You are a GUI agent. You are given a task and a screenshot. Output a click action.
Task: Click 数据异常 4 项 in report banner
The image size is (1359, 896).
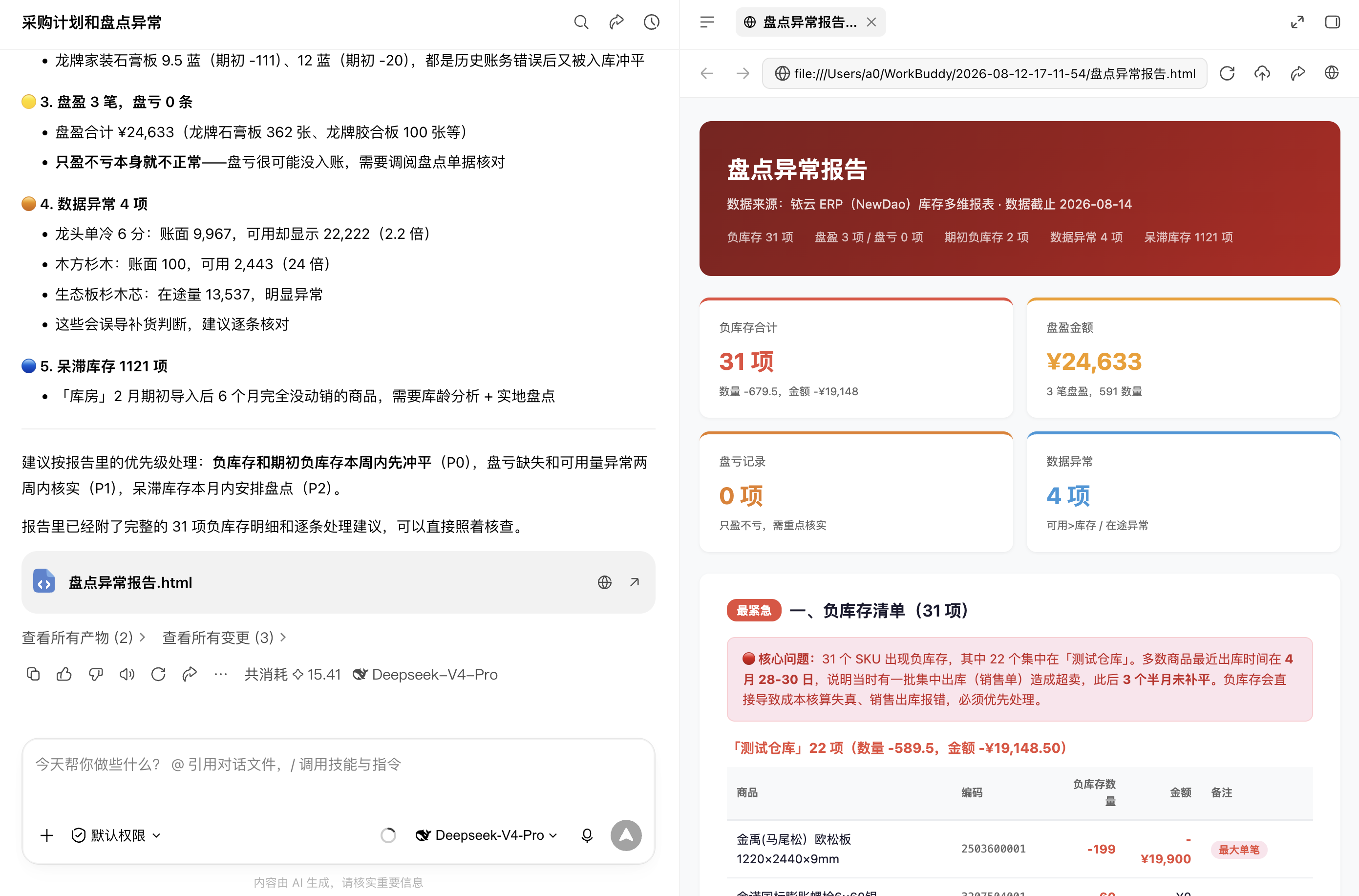1086,237
